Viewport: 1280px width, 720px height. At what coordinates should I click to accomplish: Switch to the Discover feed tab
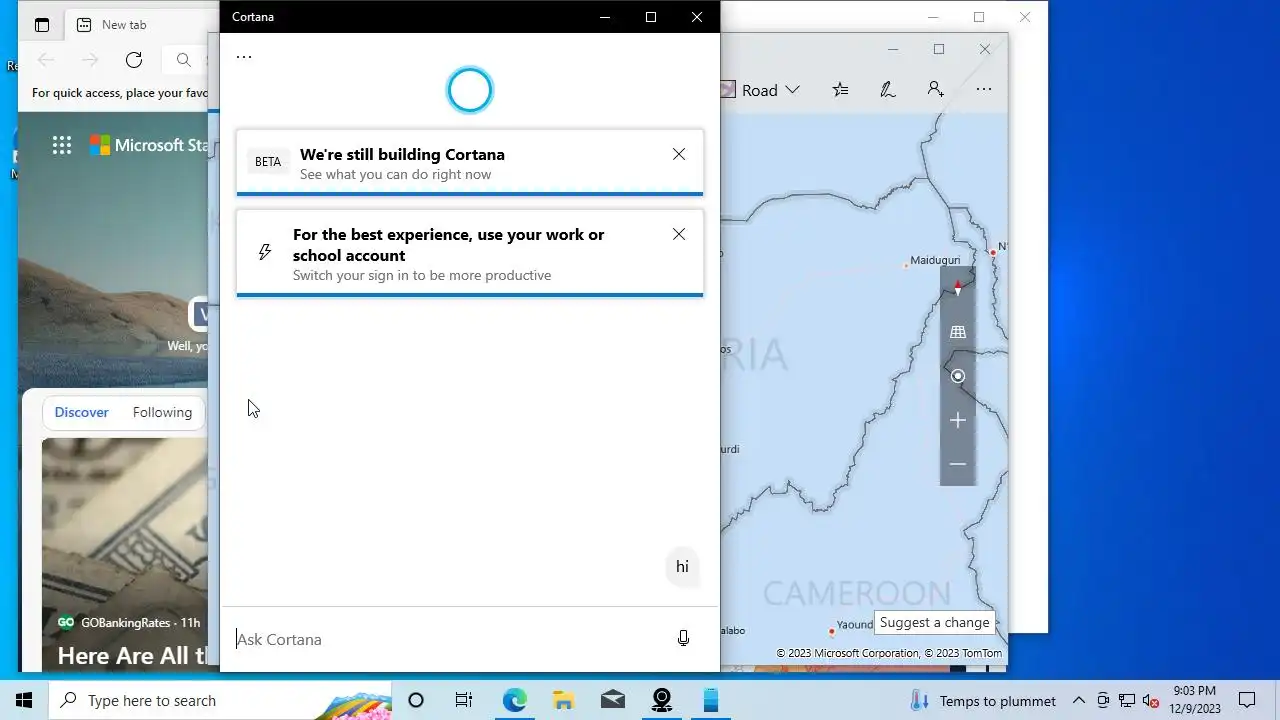(81, 412)
